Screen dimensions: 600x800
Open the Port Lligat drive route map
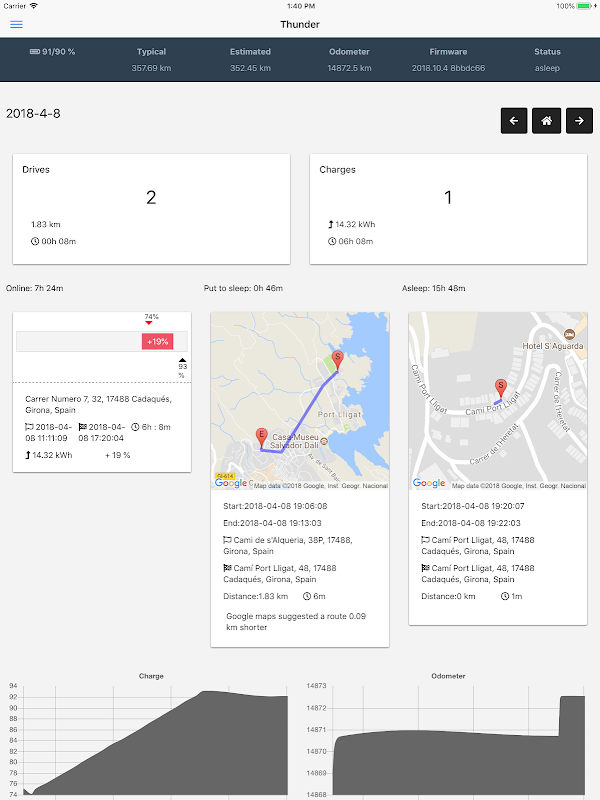click(300, 401)
